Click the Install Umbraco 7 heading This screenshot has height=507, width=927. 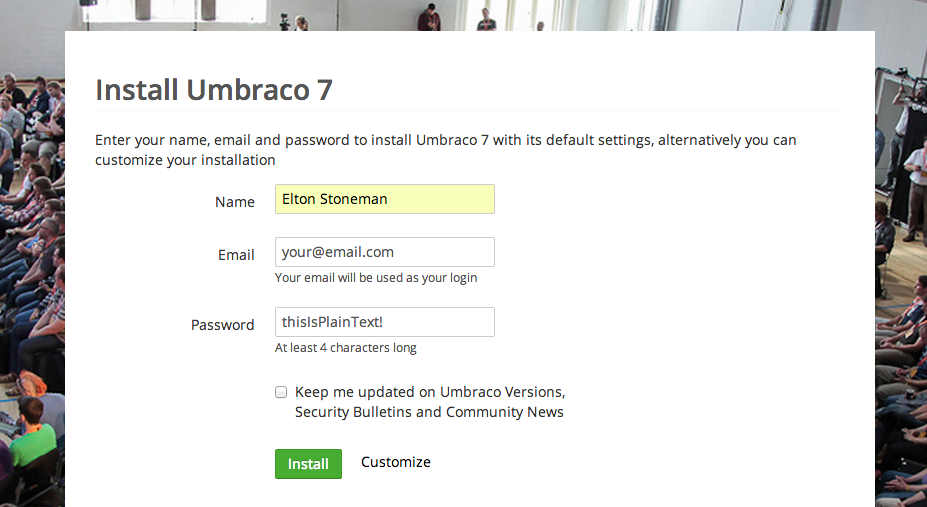(213, 90)
